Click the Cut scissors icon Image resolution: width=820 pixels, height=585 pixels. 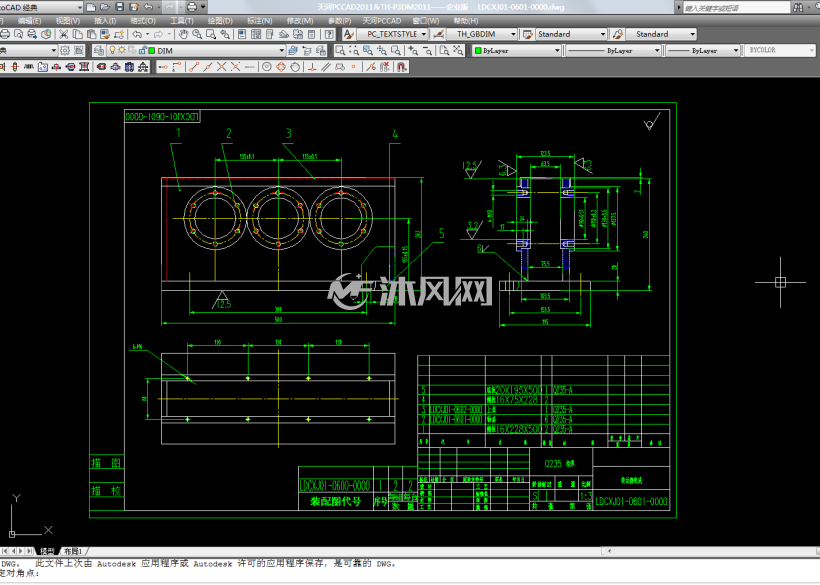tap(63, 34)
